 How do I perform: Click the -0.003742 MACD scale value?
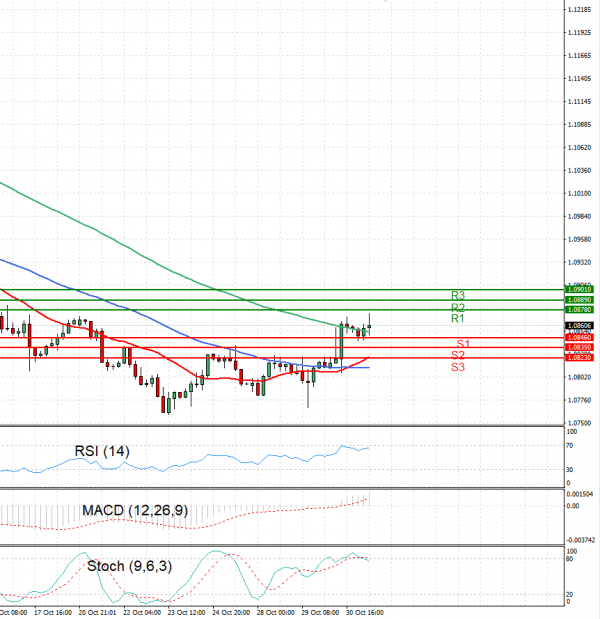pyautogui.click(x=581, y=540)
